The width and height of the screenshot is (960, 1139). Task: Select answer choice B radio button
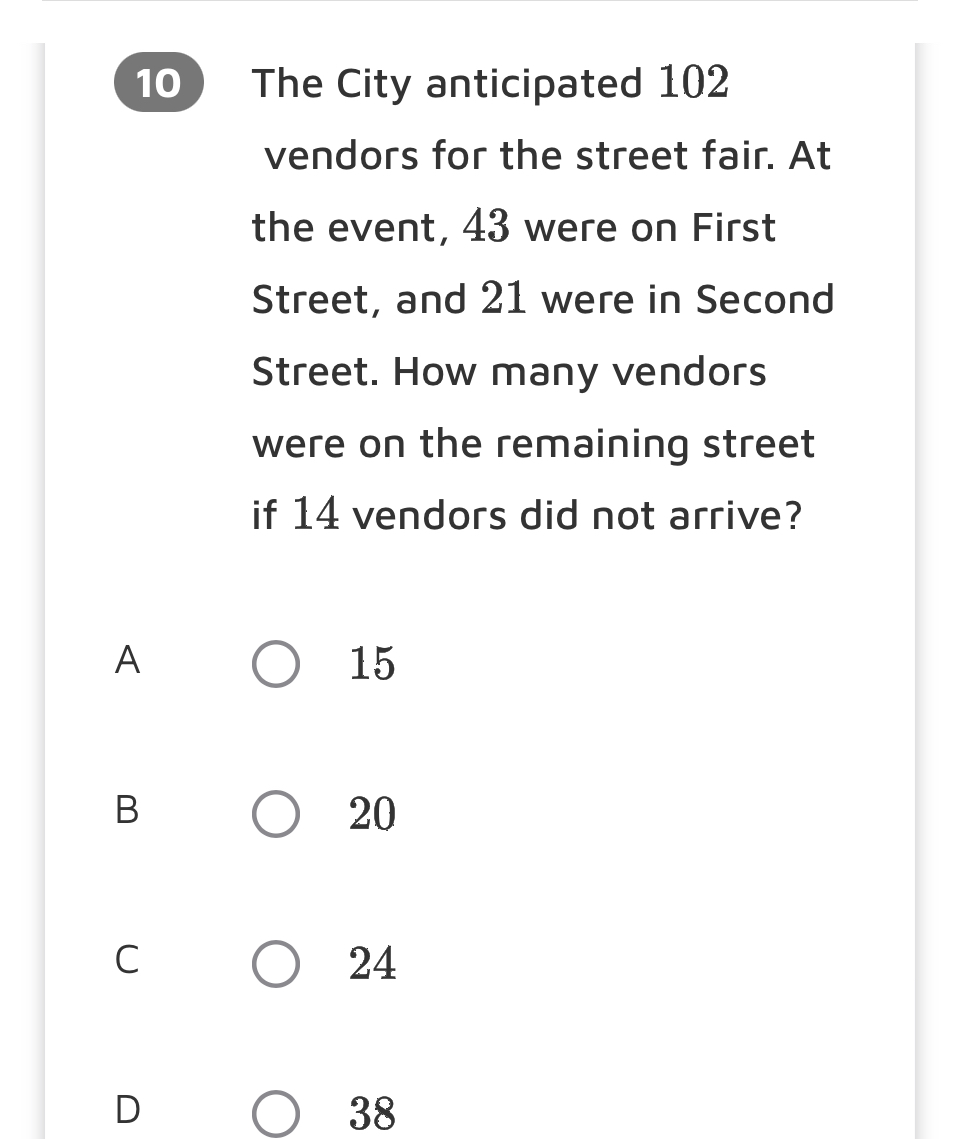click(275, 814)
